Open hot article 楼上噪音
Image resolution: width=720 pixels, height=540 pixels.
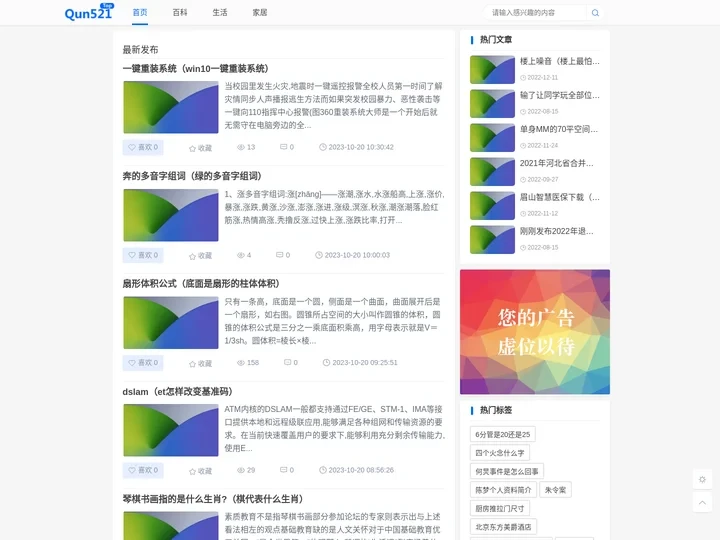click(x=559, y=61)
